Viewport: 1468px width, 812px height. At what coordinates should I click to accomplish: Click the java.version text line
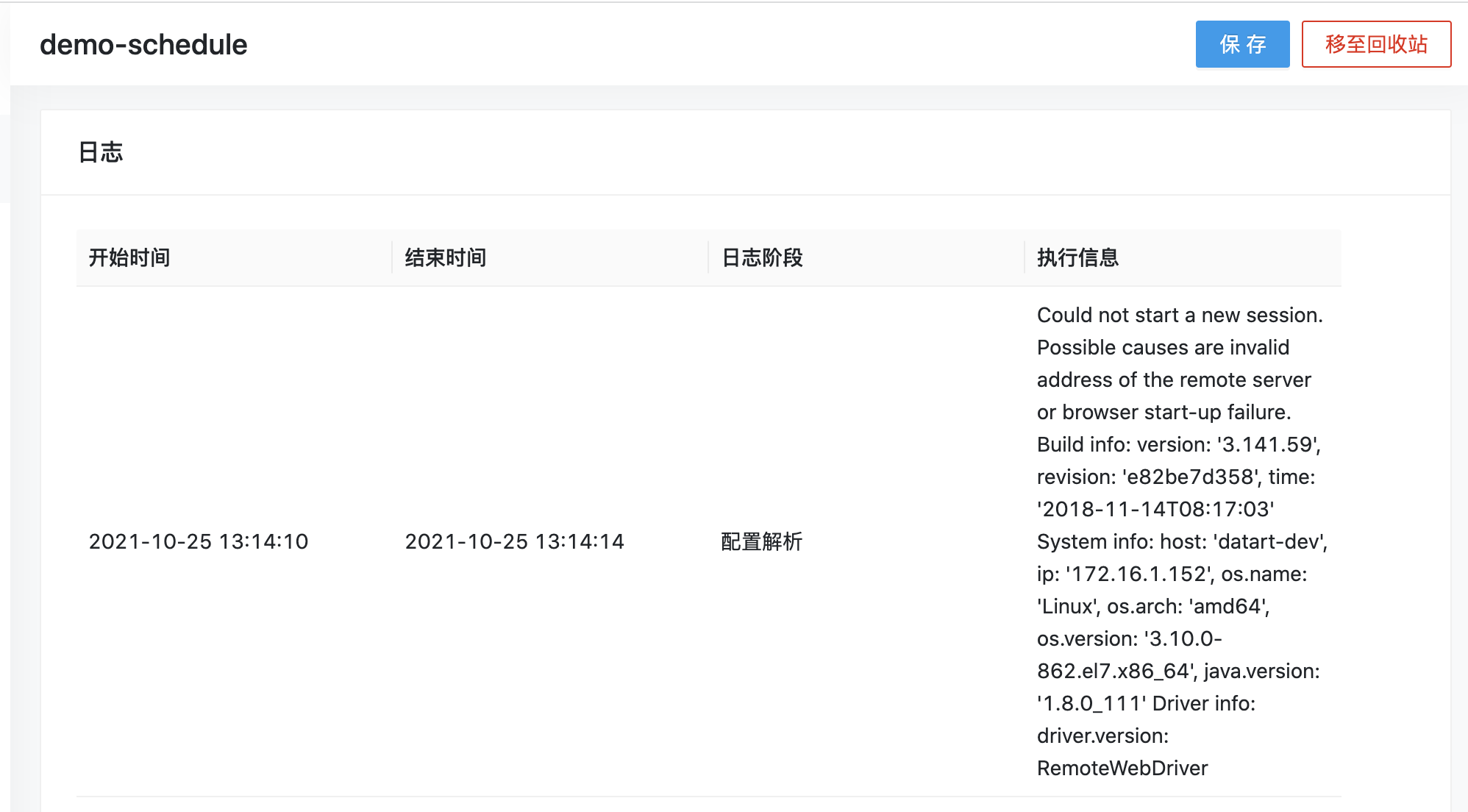pos(1261,671)
